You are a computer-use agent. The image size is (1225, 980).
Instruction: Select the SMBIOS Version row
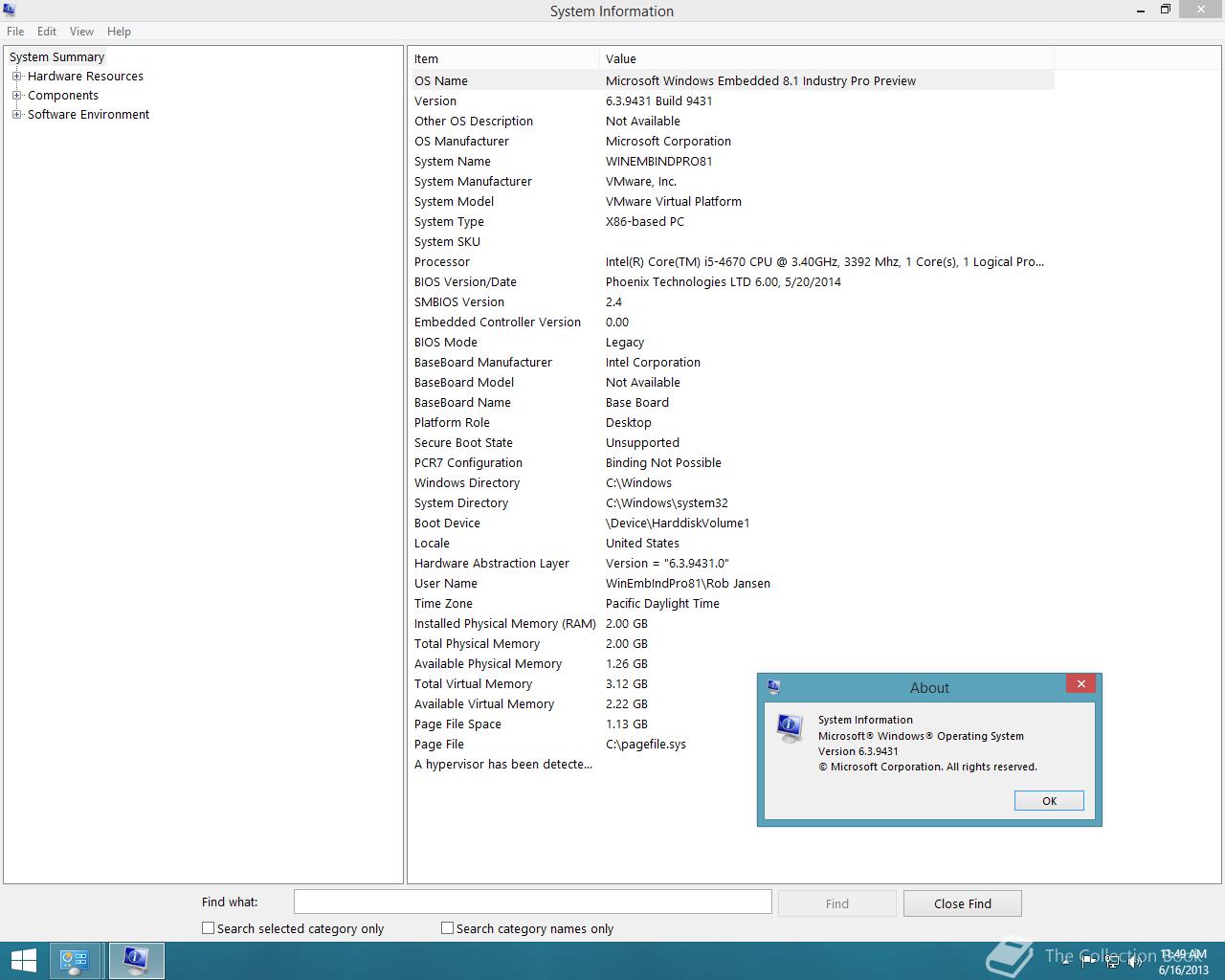coord(733,301)
